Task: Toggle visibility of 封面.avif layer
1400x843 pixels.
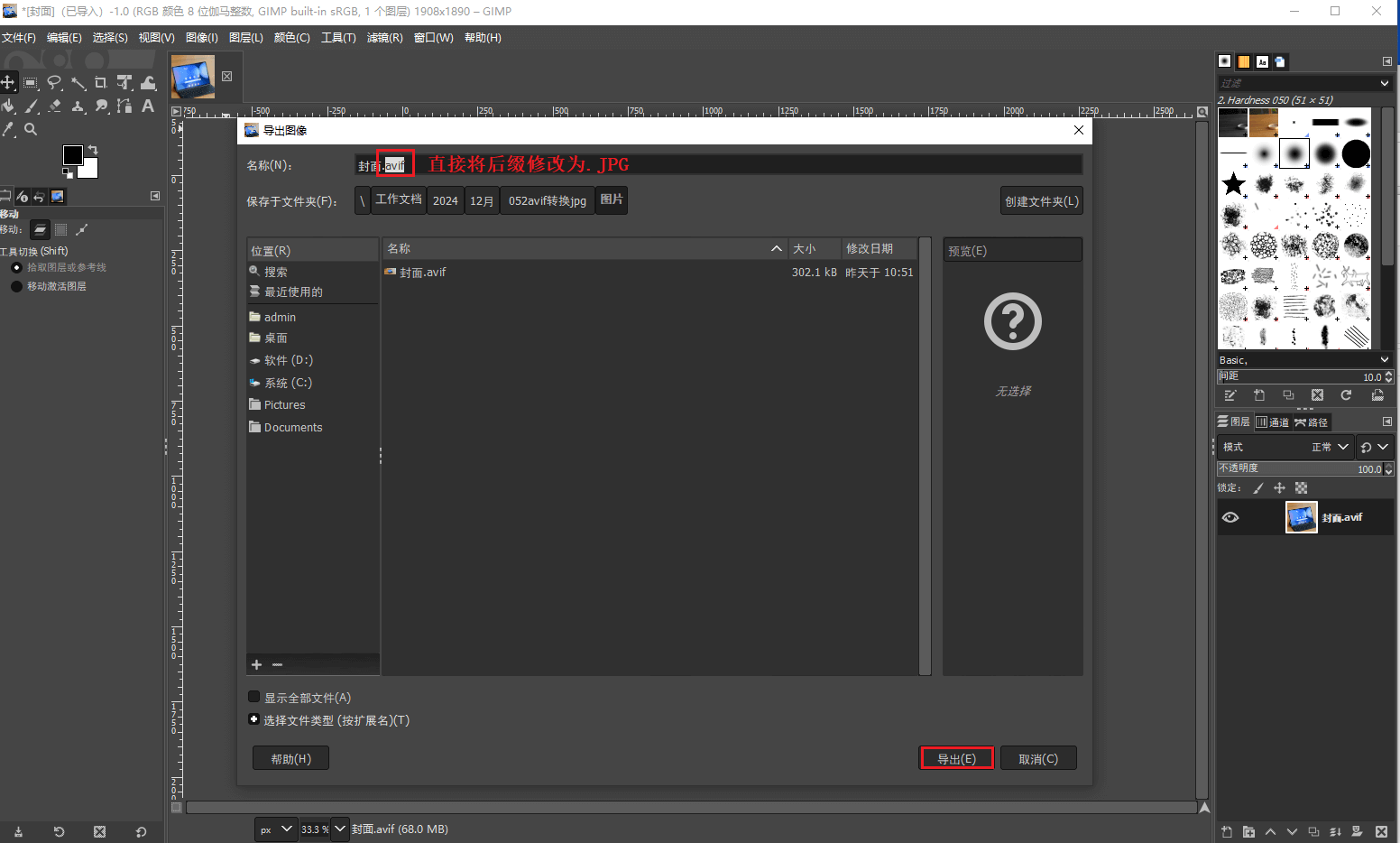Action: tap(1230, 517)
